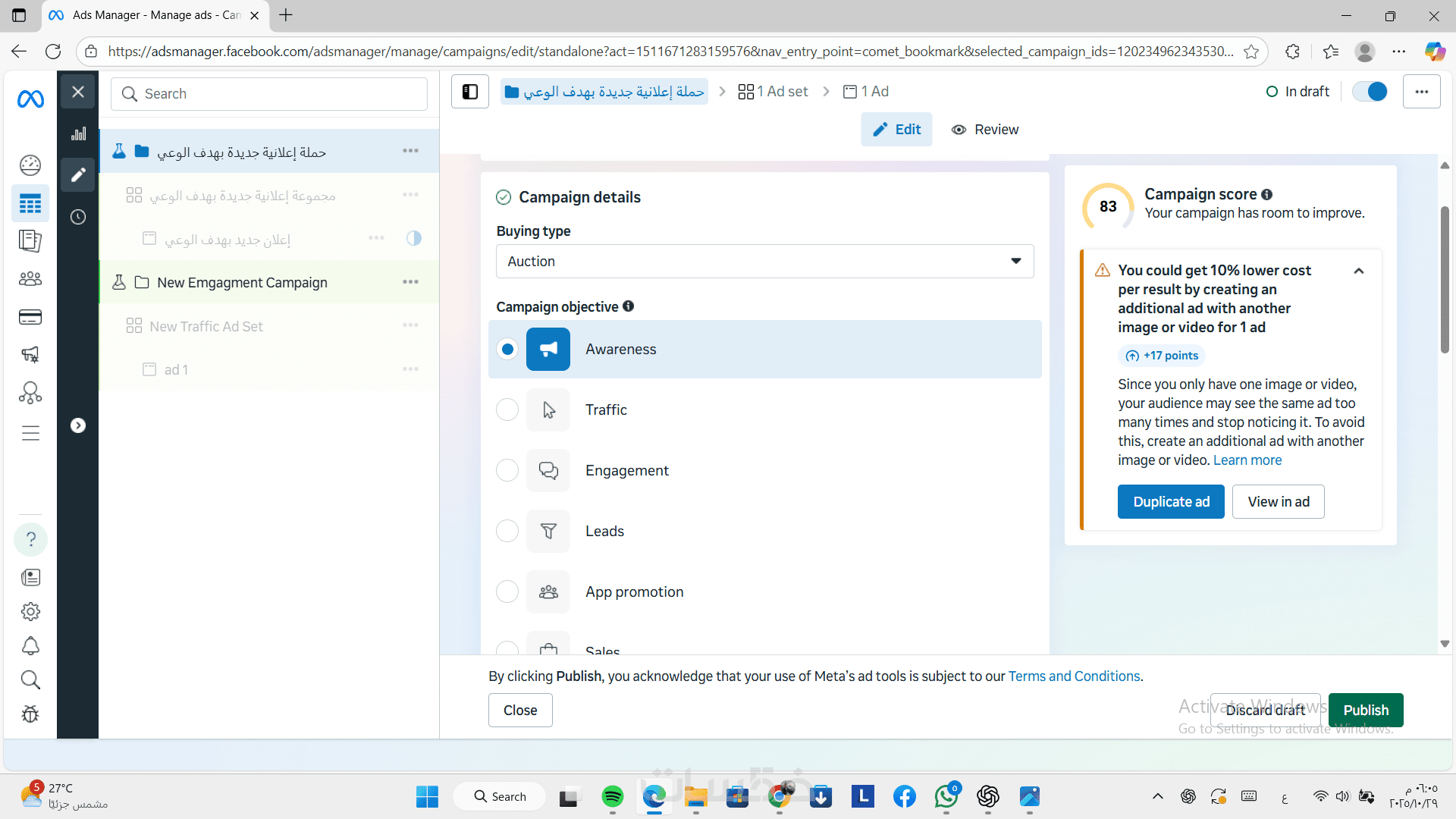This screenshot has height=819, width=1456.
Task: Expand the dark sidebar arrow button
Action: tap(78, 425)
